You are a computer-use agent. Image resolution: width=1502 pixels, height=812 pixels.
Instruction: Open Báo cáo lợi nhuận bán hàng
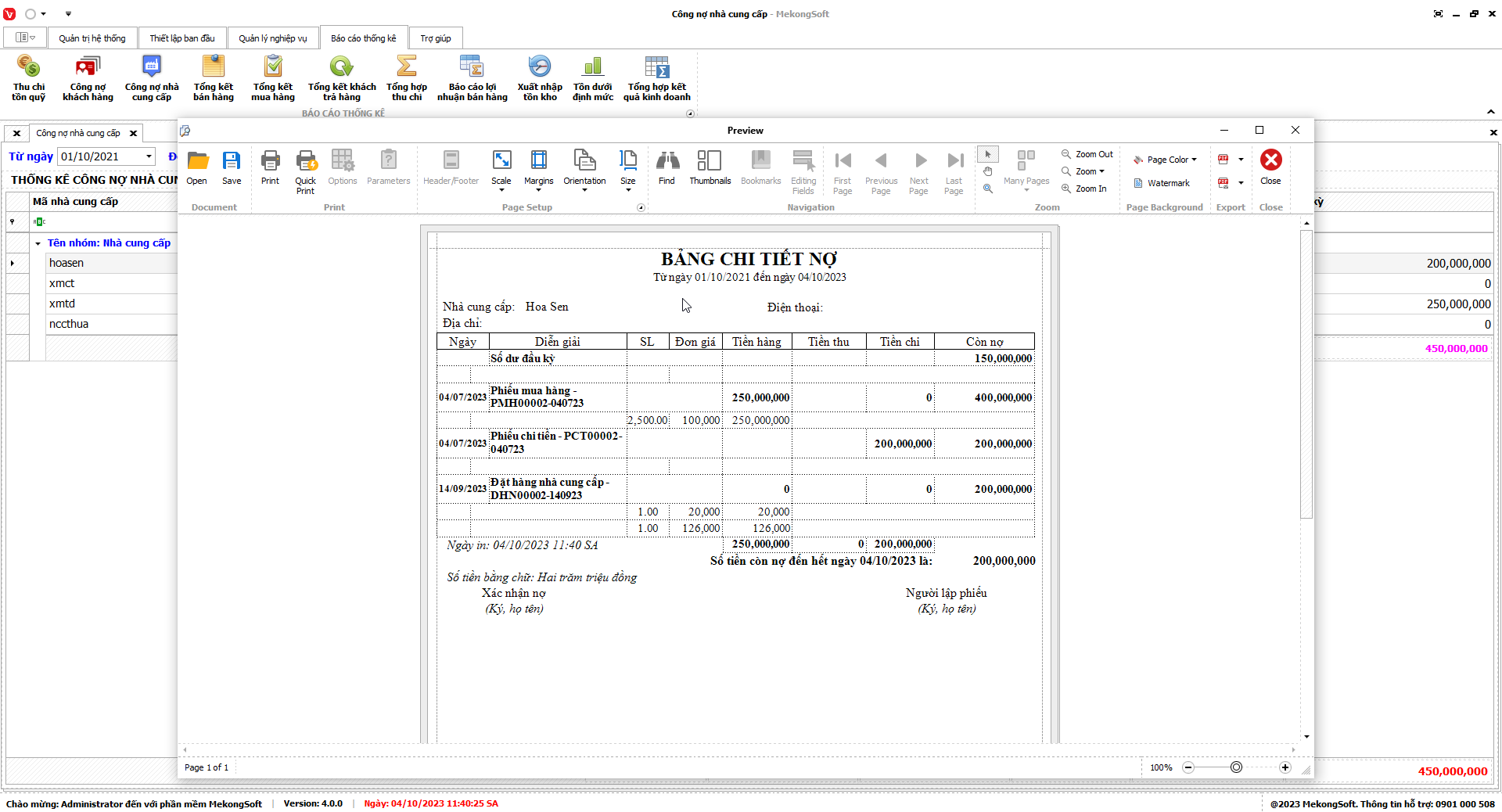tap(473, 78)
